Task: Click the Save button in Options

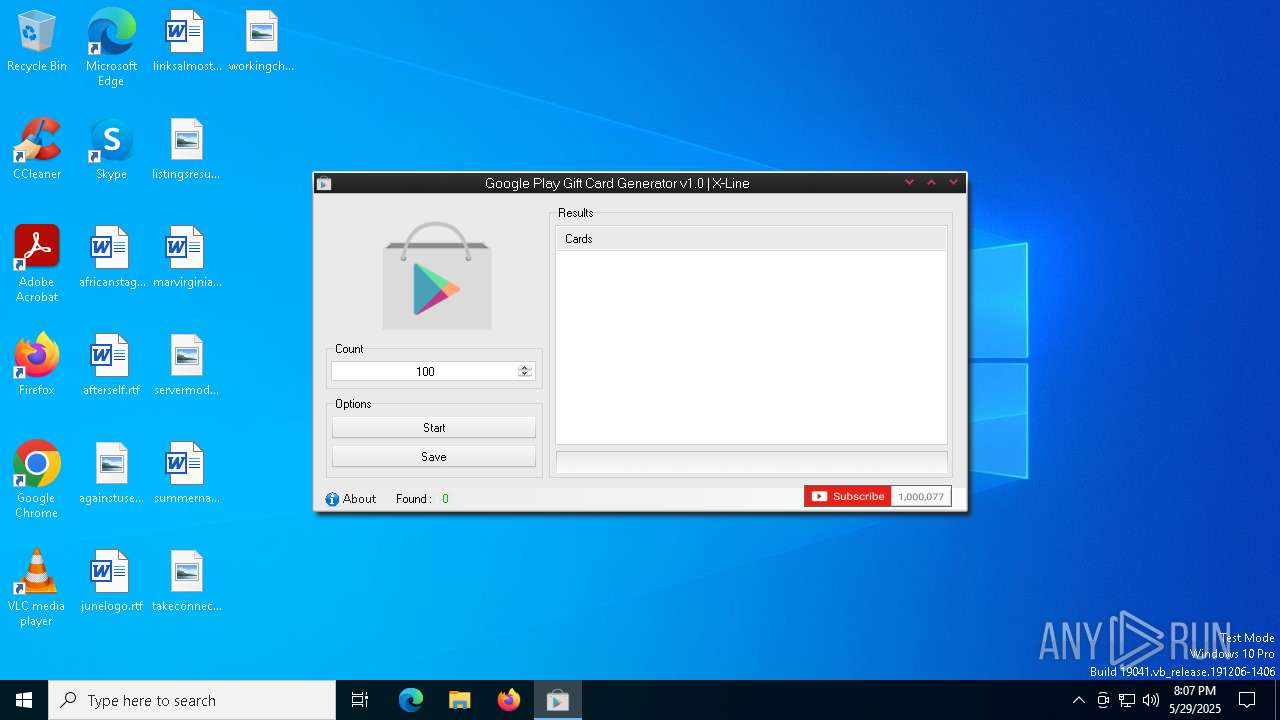Action: tap(434, 457)
